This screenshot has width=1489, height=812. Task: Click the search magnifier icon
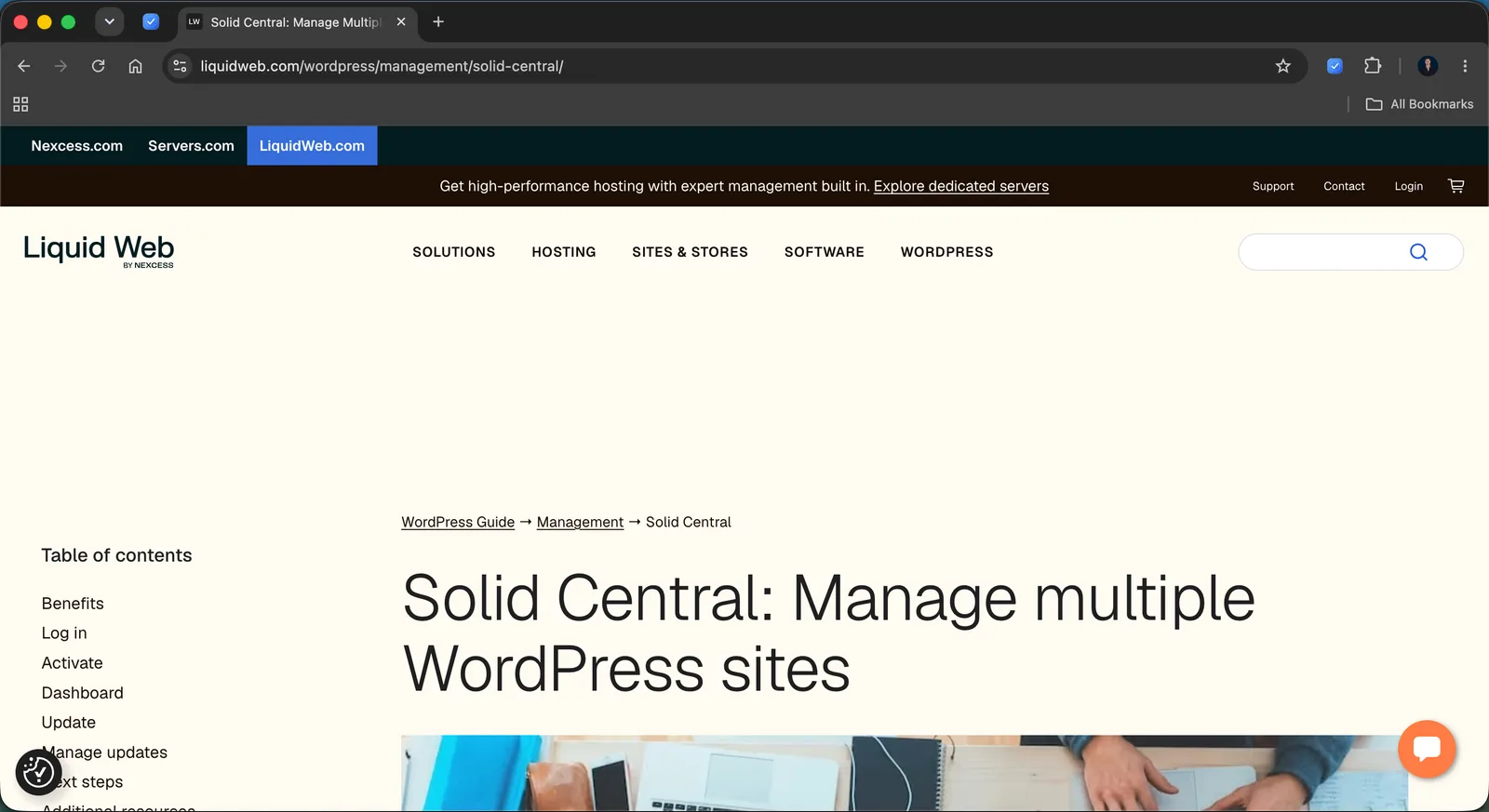point(1418,252)
